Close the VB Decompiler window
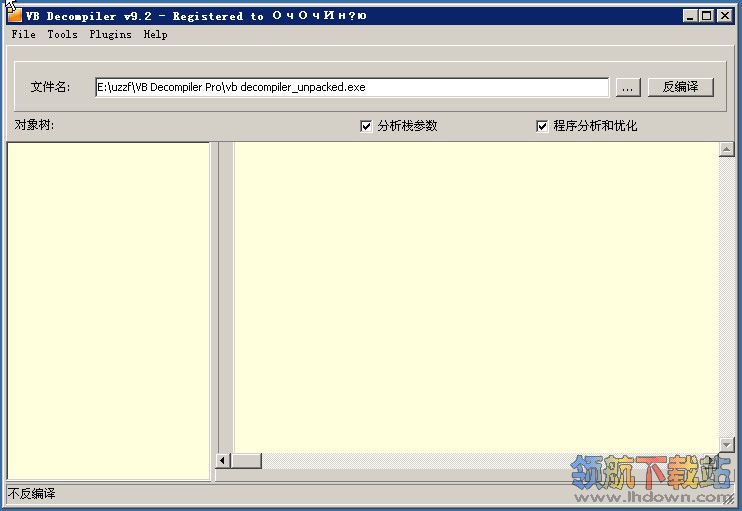 [724, 16]
